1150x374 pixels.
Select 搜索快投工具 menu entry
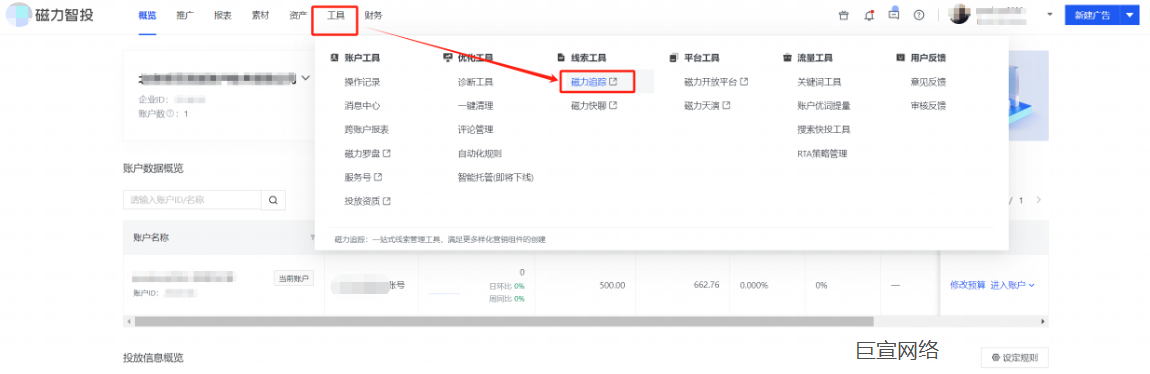[x=824, y=130]
